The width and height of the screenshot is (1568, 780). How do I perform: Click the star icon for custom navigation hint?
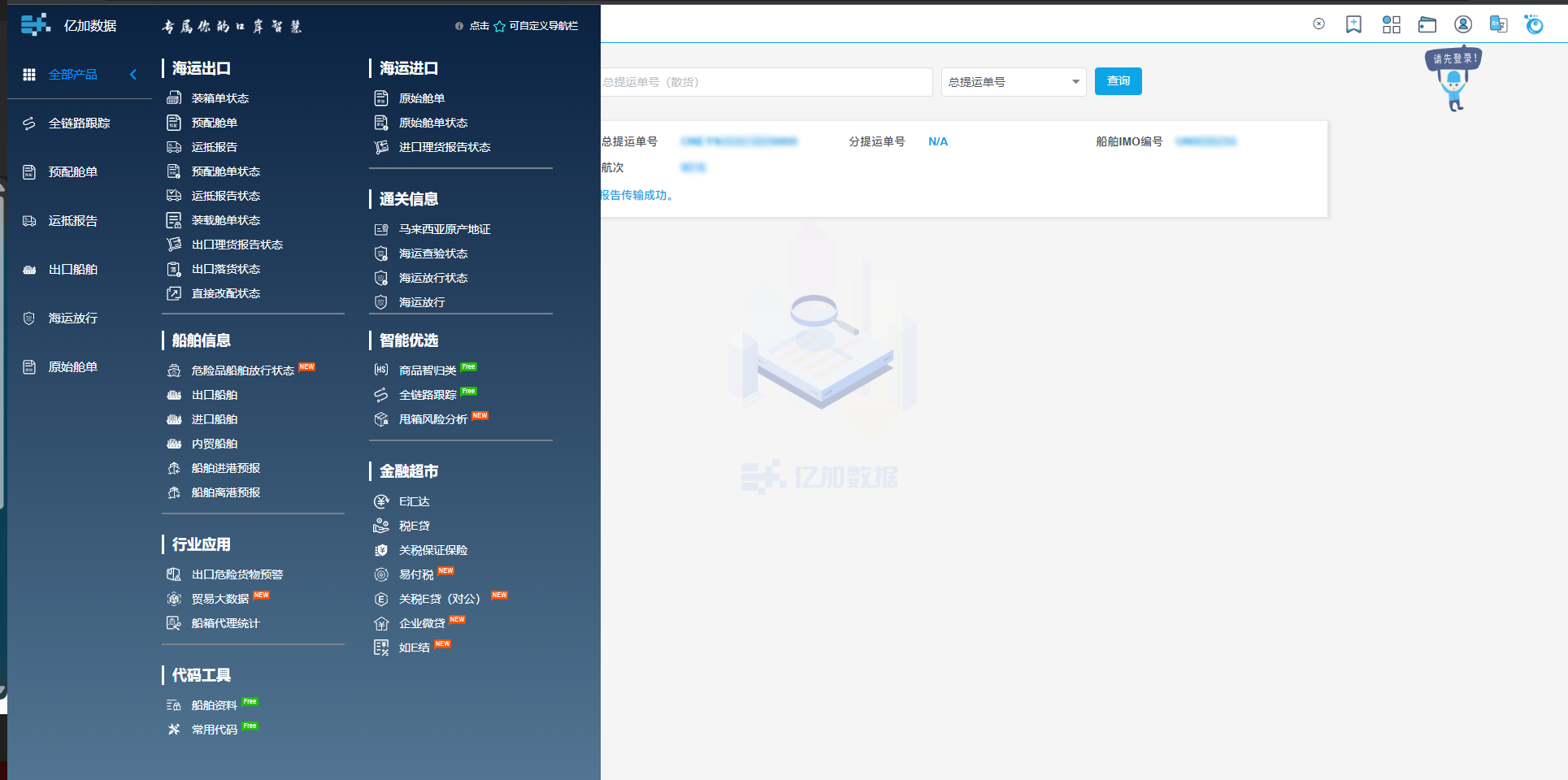click(x=500, y=26)
